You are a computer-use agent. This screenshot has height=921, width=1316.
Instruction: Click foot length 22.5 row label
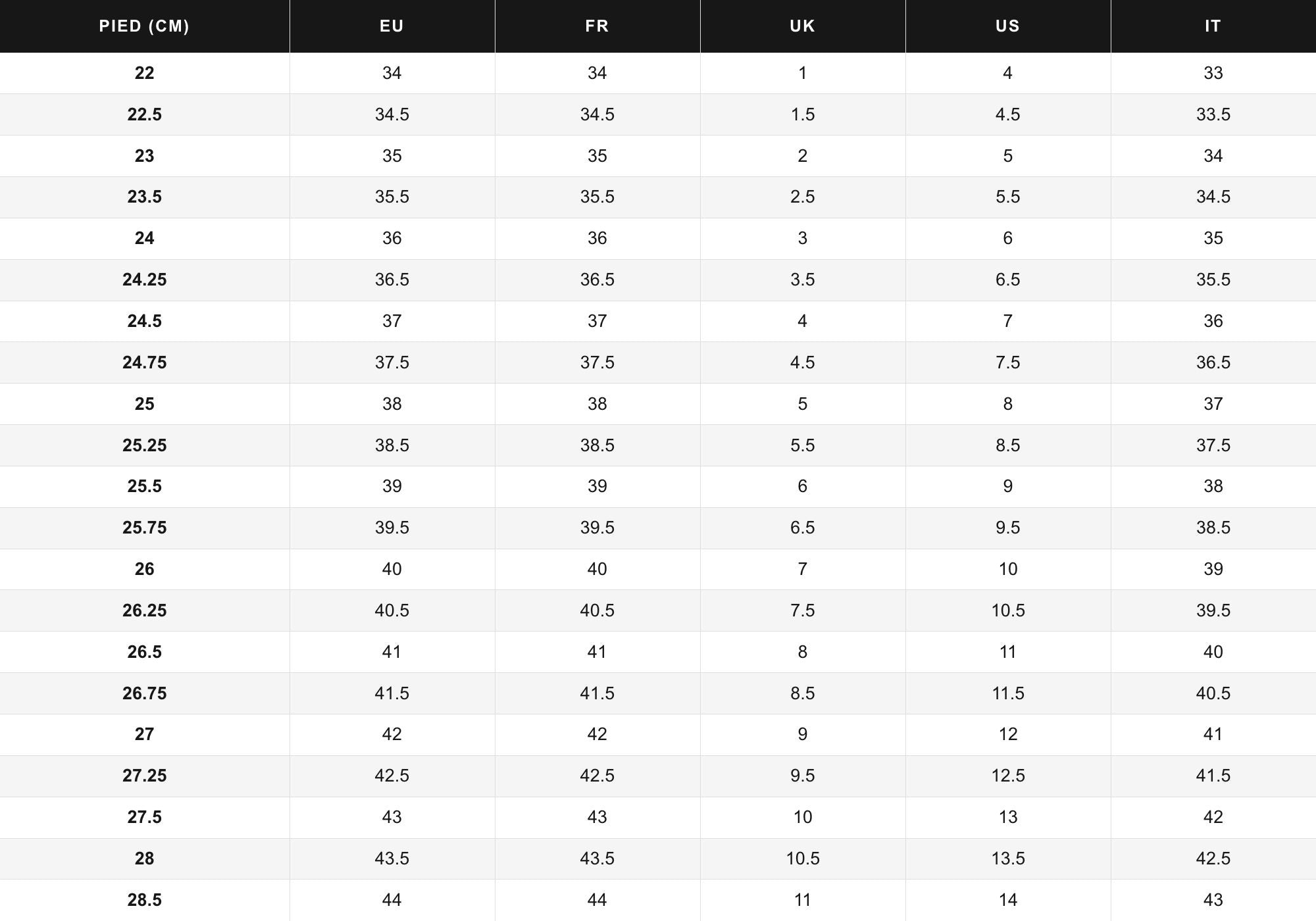click(x=144, y=114)
